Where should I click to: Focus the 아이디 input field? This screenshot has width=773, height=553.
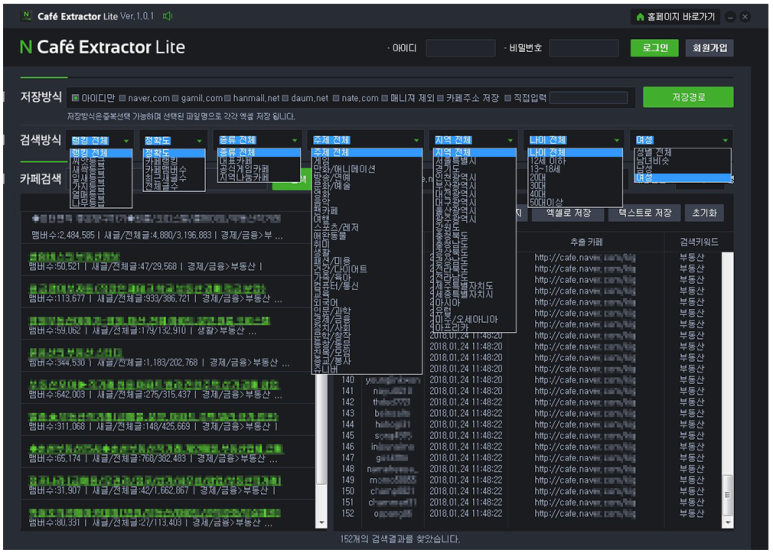point(460,48)
